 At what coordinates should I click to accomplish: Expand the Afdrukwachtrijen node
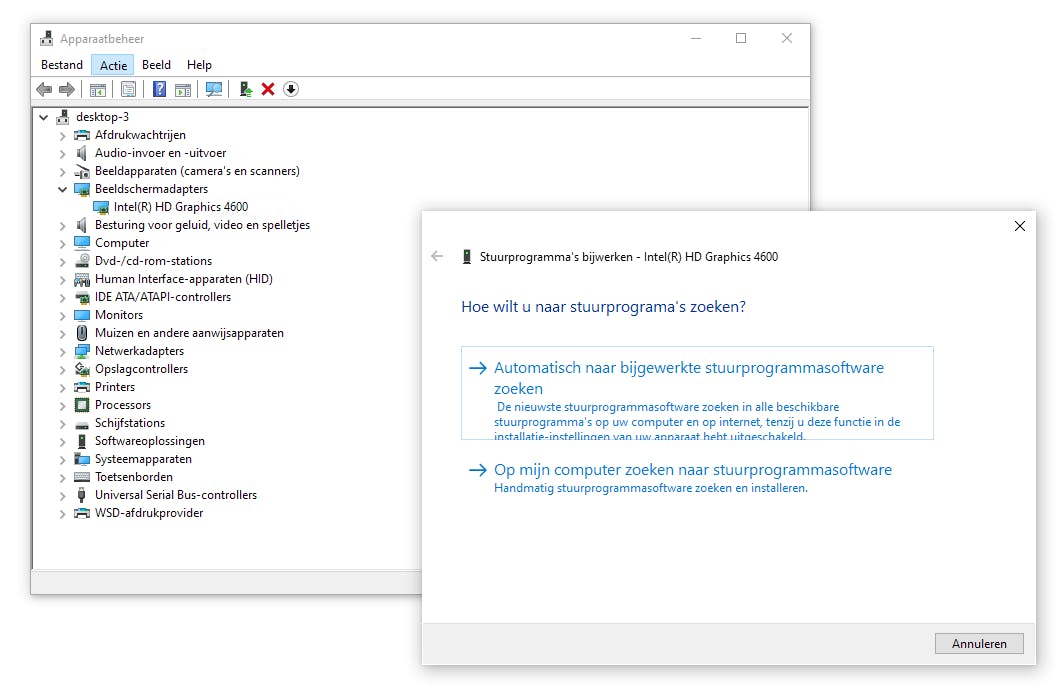62,136
